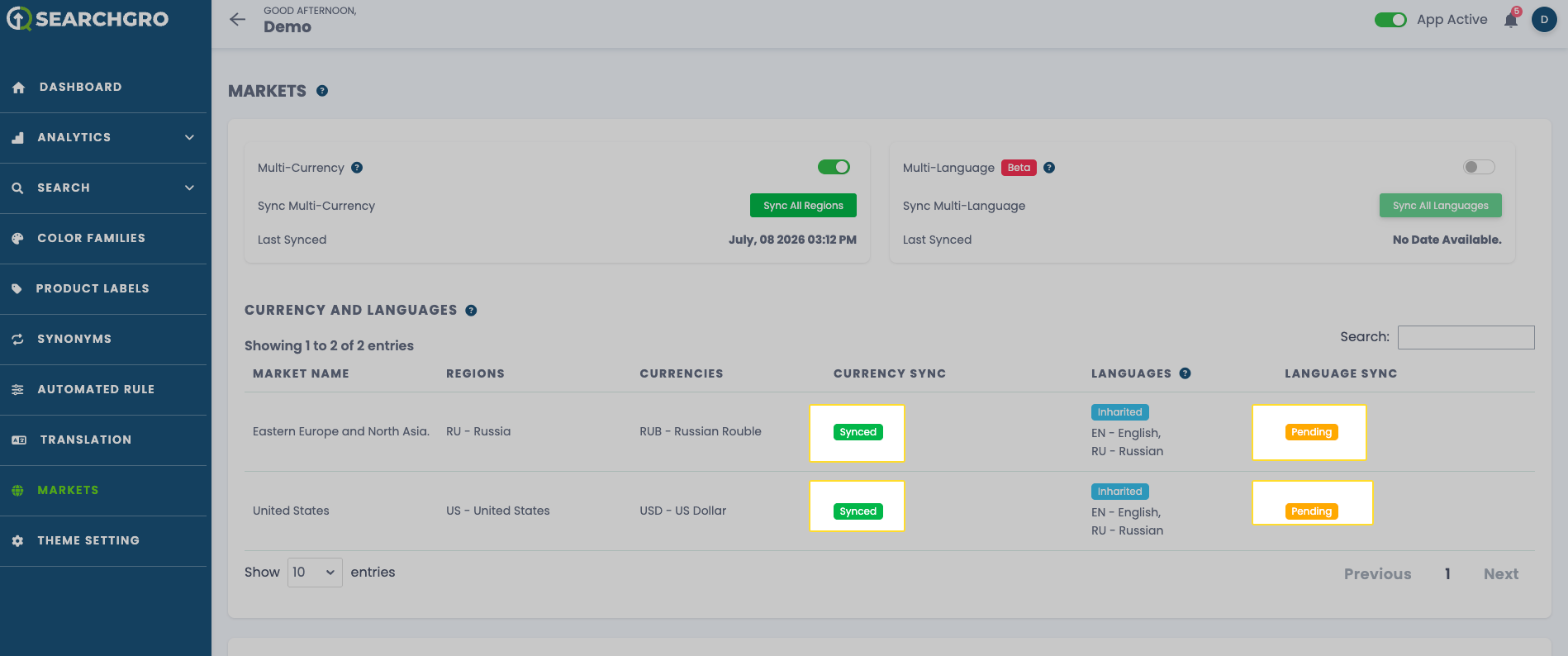The width and height of the screenshot is (1568, 656).
Task: Go to Previous page
Action: (x=1377, y=574)
